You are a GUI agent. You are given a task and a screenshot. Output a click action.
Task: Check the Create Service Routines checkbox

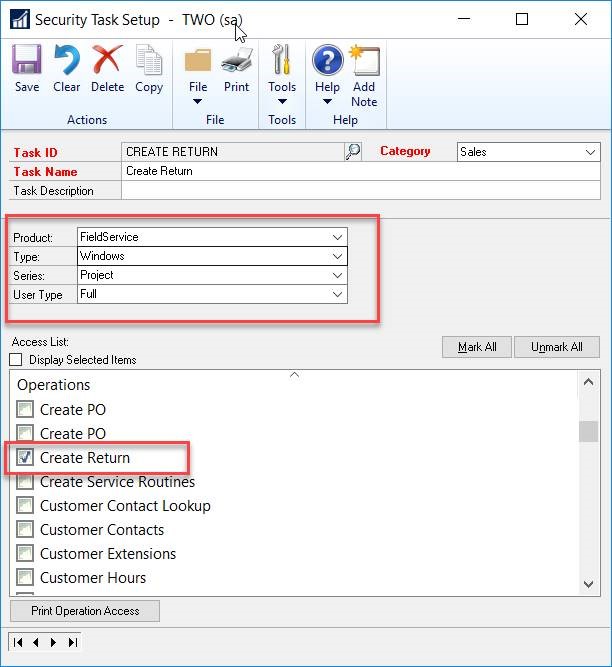tap(25, 482)
